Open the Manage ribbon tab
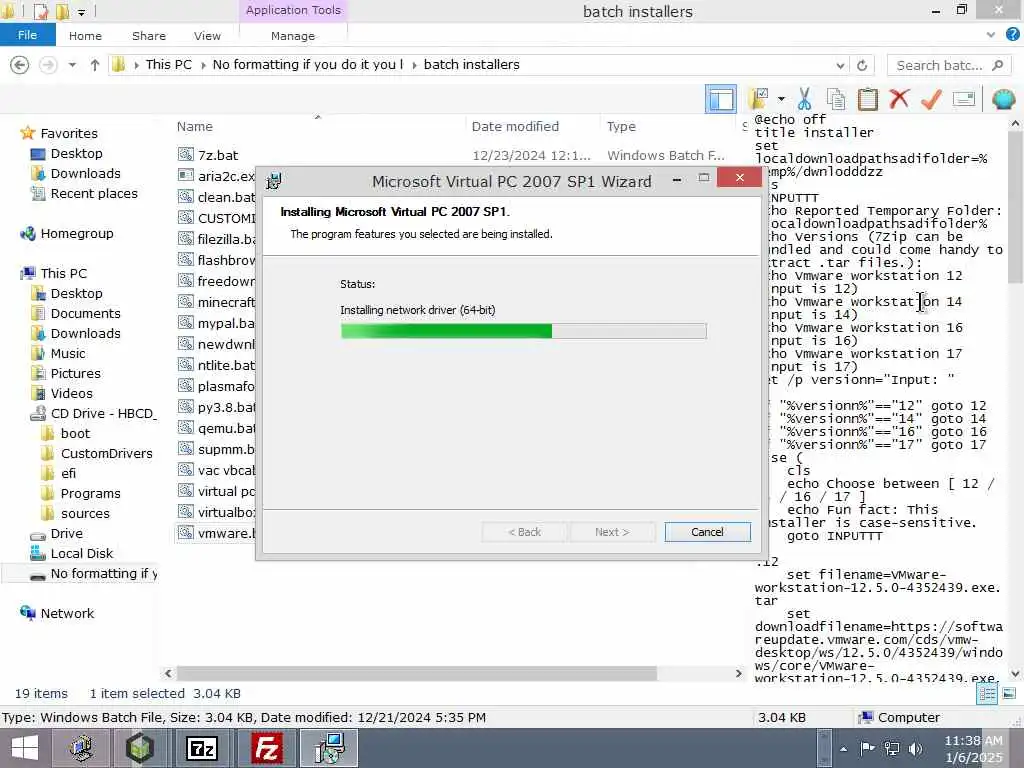 click(293, 36)
